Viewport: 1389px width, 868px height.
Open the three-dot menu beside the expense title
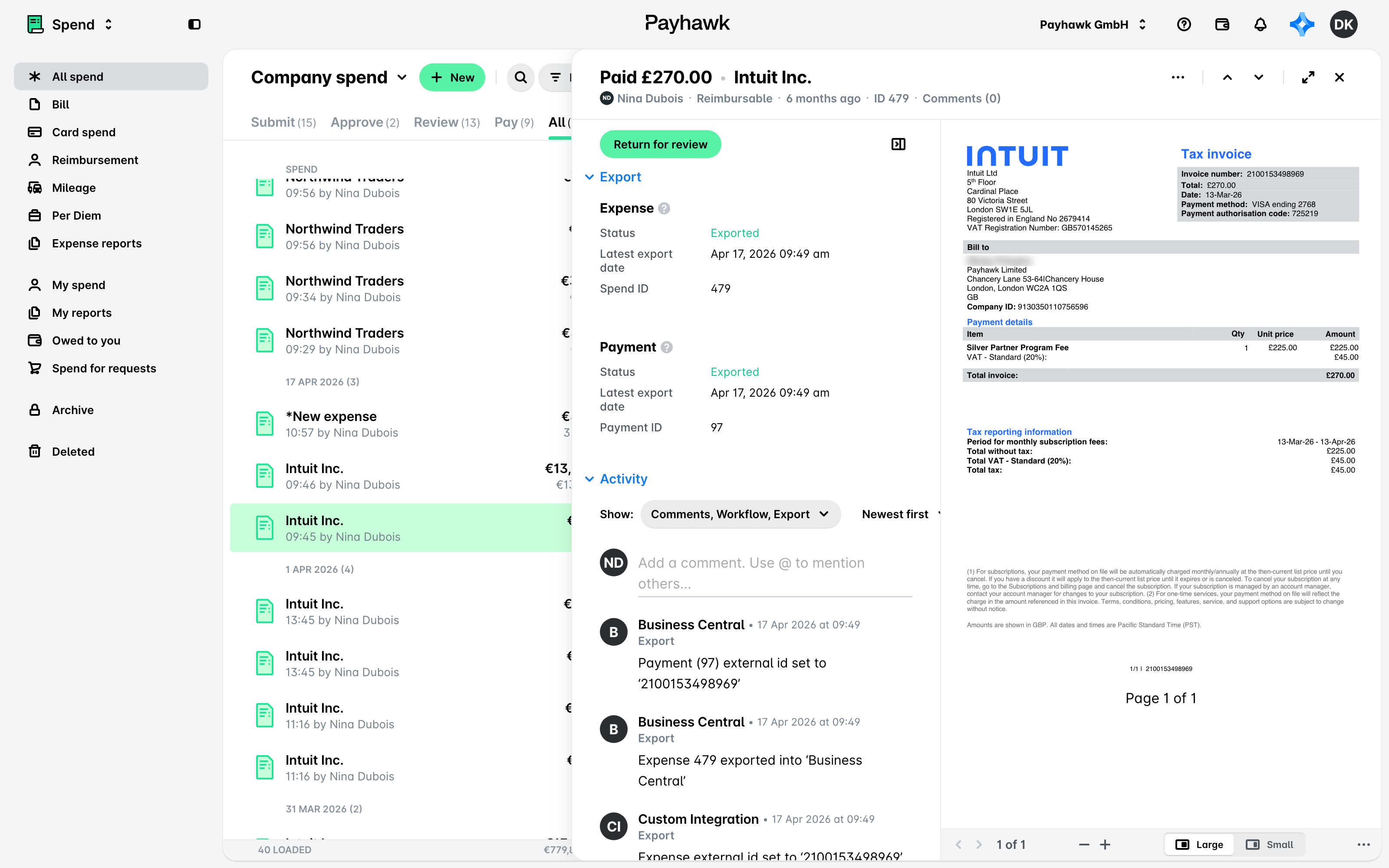(x=1178, y=78)
